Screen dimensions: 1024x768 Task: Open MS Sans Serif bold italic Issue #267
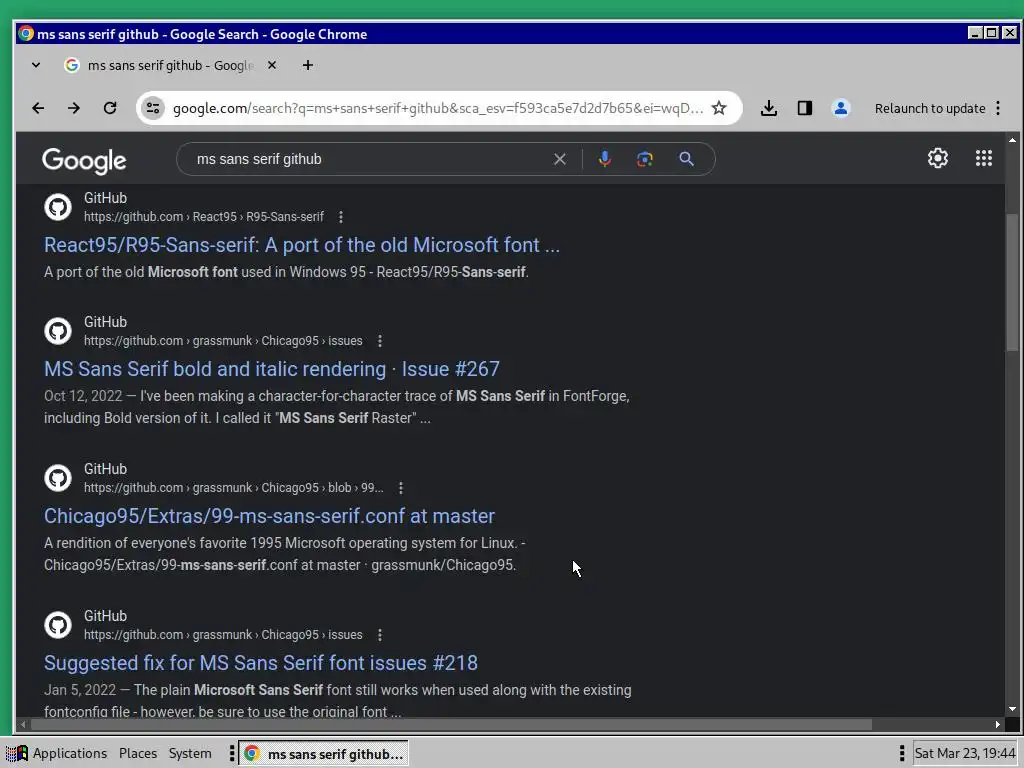pyautogui.click(x=272, y=369)
